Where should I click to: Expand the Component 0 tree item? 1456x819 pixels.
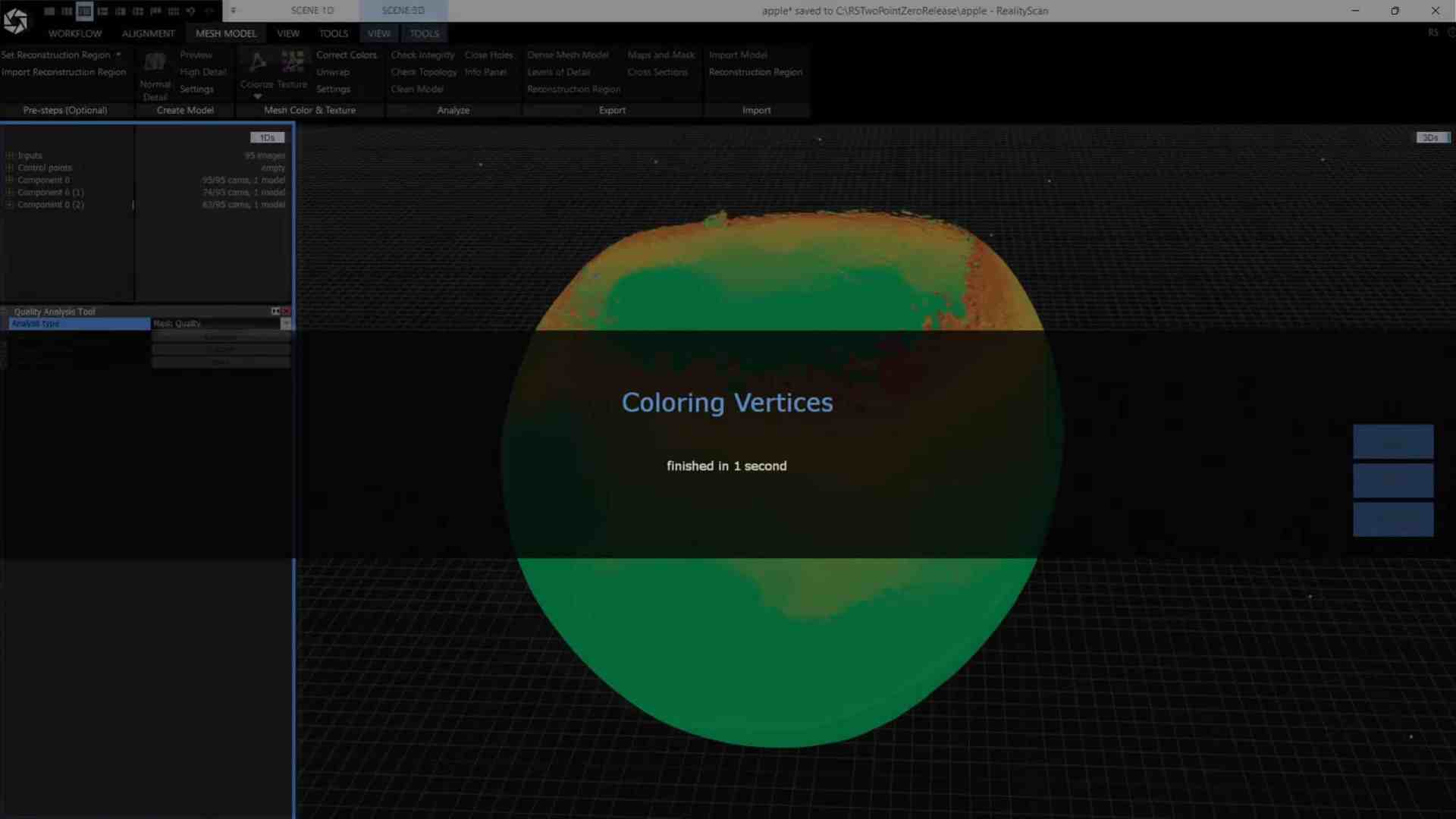coord(9,180)
